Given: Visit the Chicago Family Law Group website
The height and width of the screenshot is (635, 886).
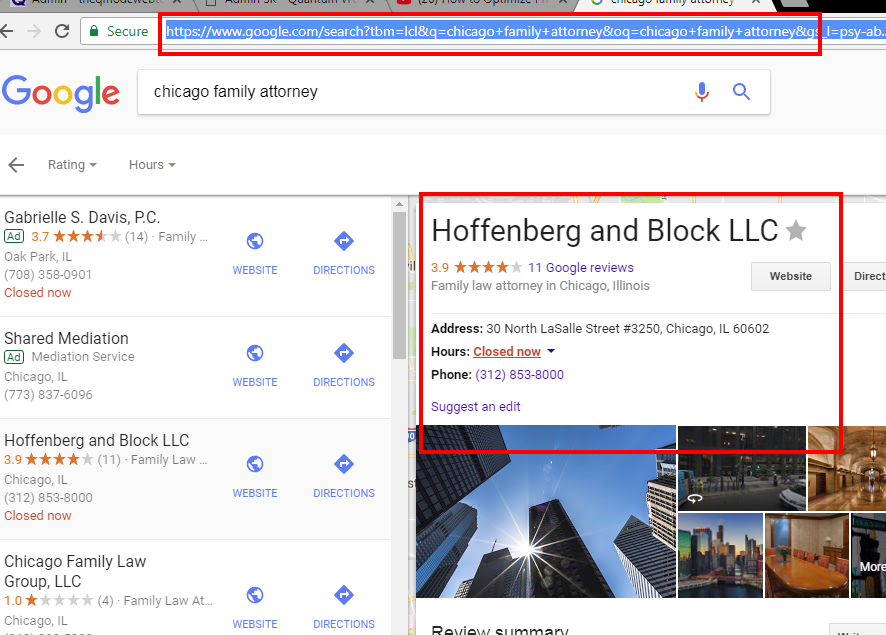Looking at the screenshot, I should 255,608.
